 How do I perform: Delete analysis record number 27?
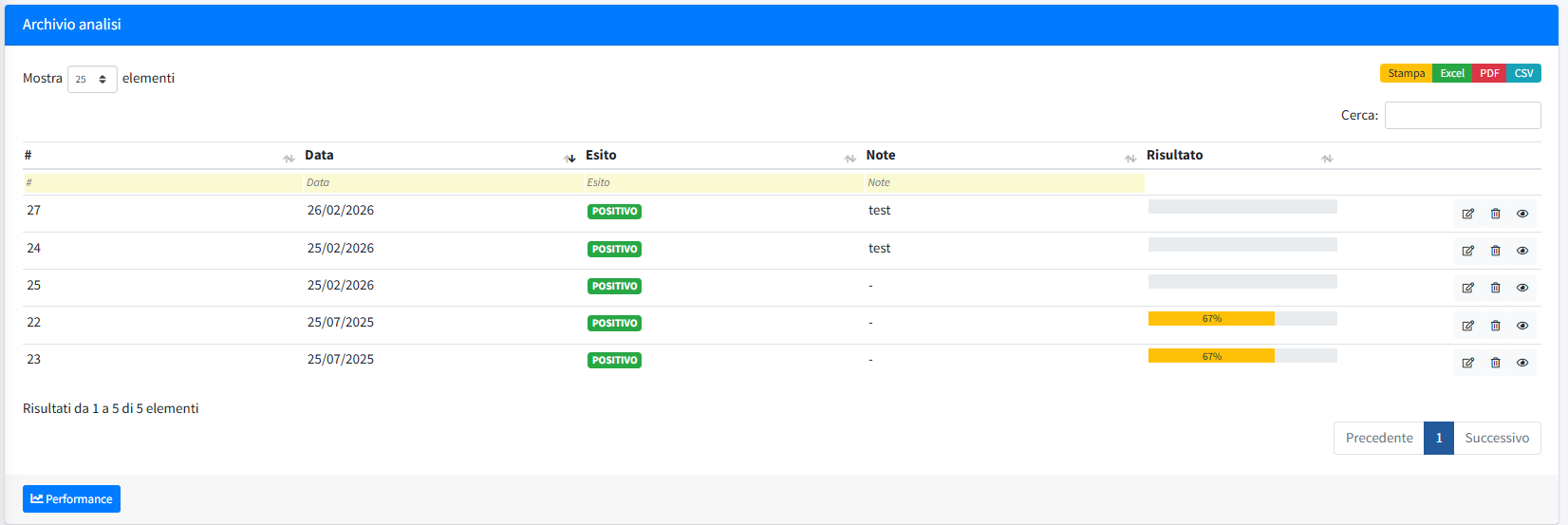pyautogui.click(x=1495, y=214)
